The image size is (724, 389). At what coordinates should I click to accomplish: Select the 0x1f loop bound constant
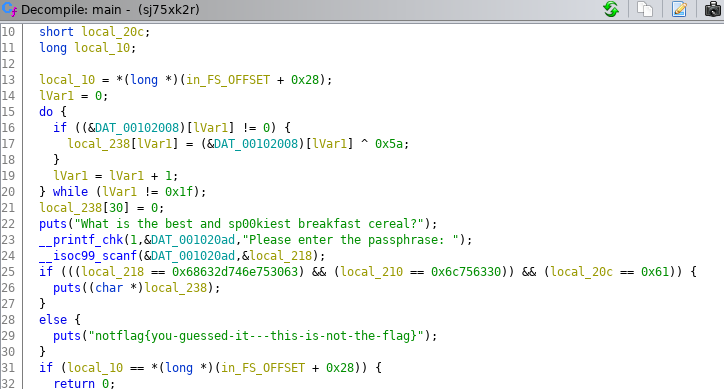(179, 192)
